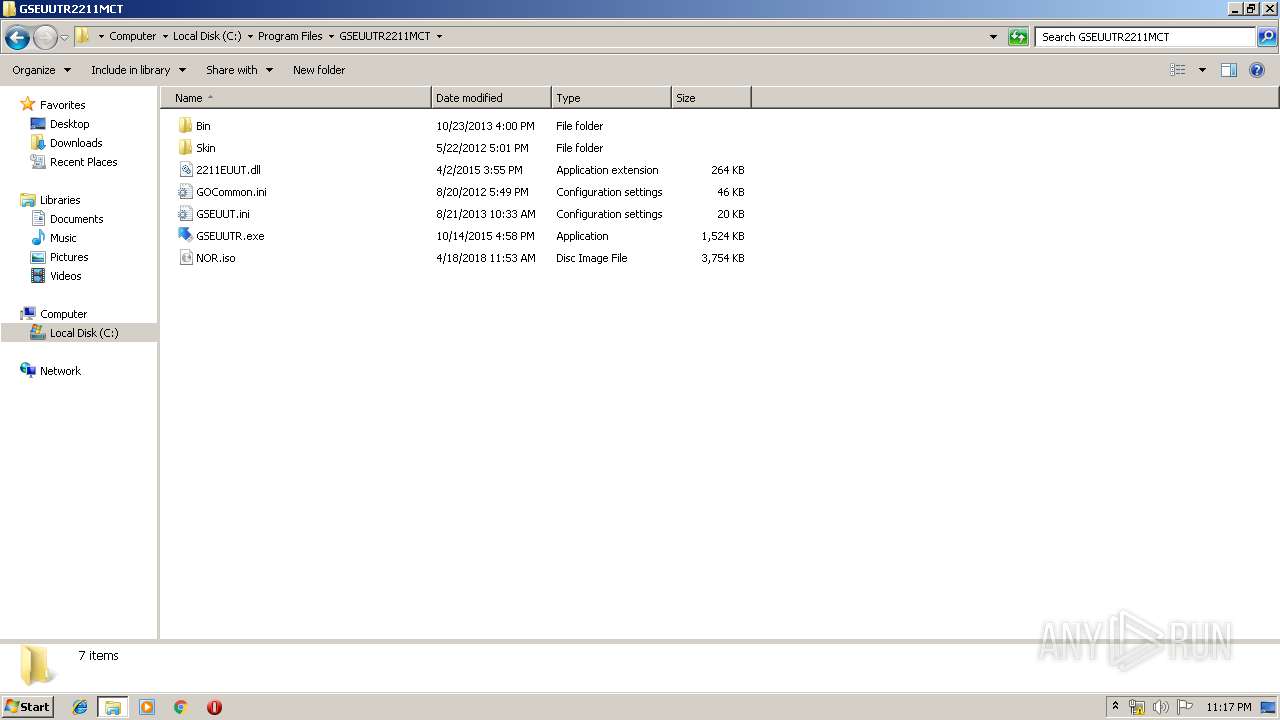Sort by the Date modified column header
The image size is (1280, 720).
pyautogui.click(x=491, y=98)
